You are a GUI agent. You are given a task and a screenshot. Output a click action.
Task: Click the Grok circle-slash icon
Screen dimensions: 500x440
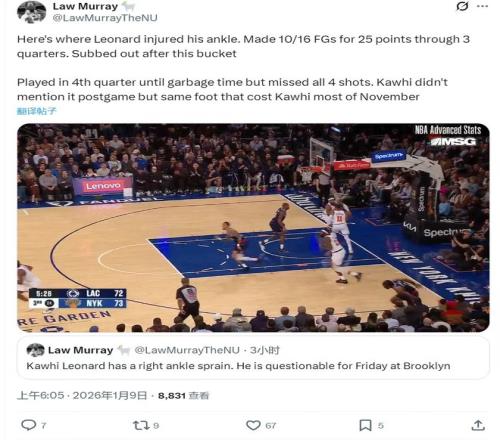(462, 6)
